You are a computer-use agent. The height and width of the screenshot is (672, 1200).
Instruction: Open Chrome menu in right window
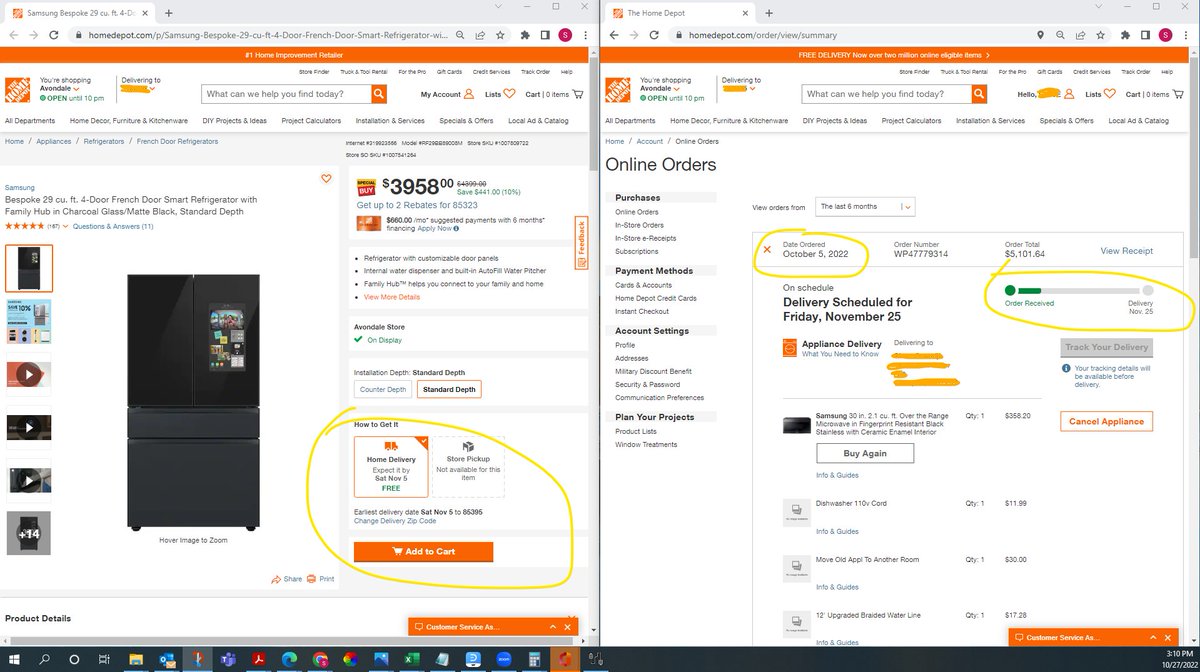coord(1187,35)
